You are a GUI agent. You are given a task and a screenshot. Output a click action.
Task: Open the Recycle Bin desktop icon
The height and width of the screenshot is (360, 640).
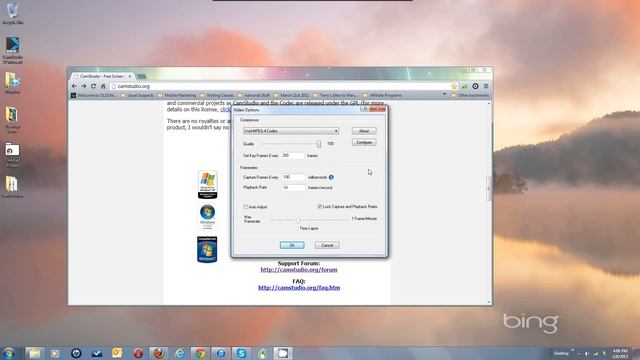12,13
